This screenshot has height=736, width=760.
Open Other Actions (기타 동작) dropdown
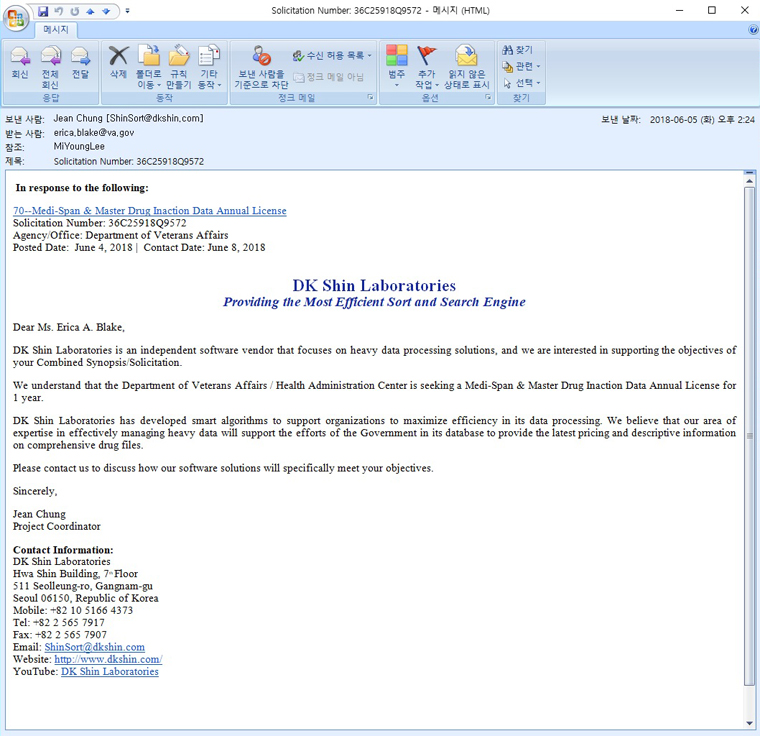[209, 67]
